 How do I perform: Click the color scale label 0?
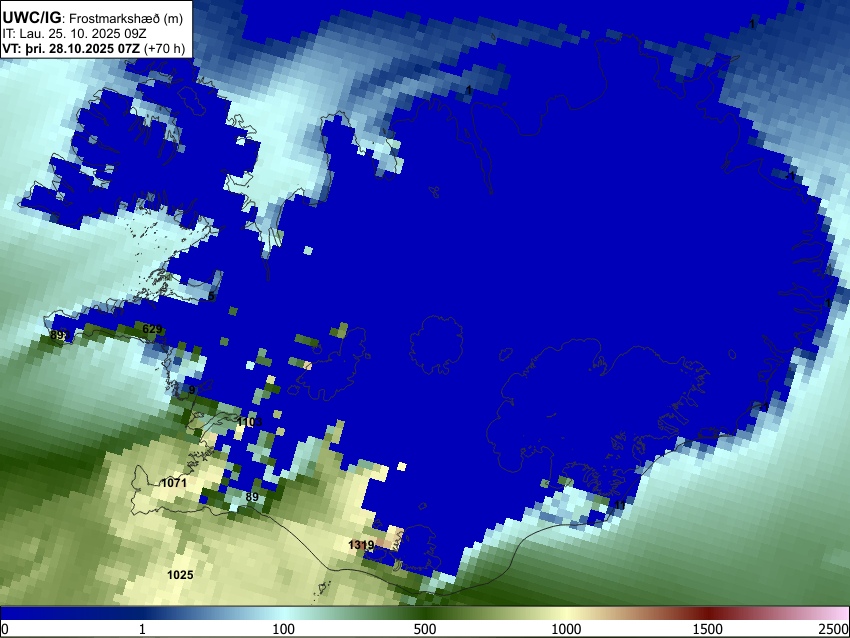(5, 629)
